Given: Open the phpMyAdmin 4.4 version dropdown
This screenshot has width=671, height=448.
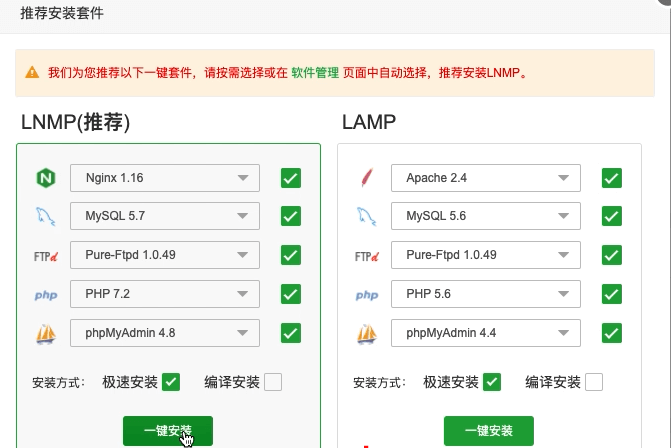Looking at the screenshot, I should (486, 333).
